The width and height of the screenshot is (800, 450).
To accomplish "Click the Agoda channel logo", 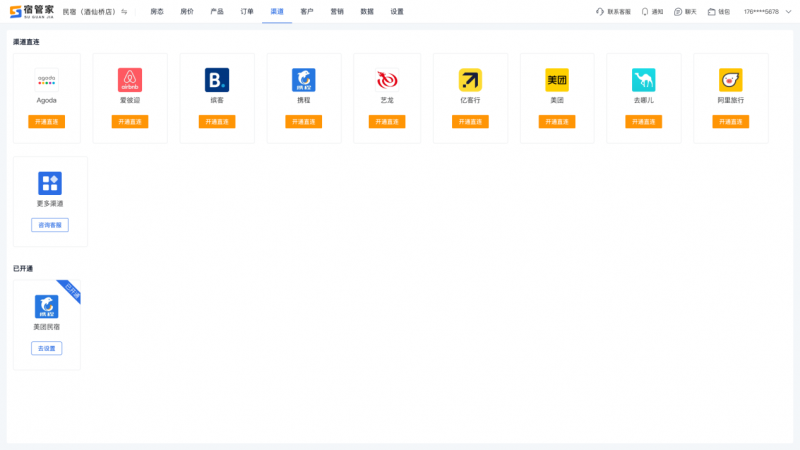I will (46, 80).
